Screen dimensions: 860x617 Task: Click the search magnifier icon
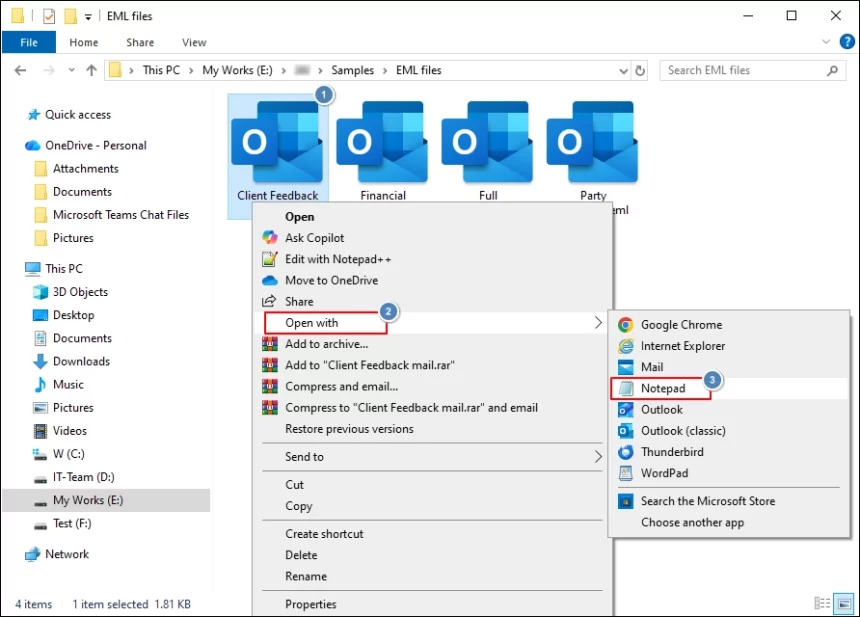click(x=833, y=70)
